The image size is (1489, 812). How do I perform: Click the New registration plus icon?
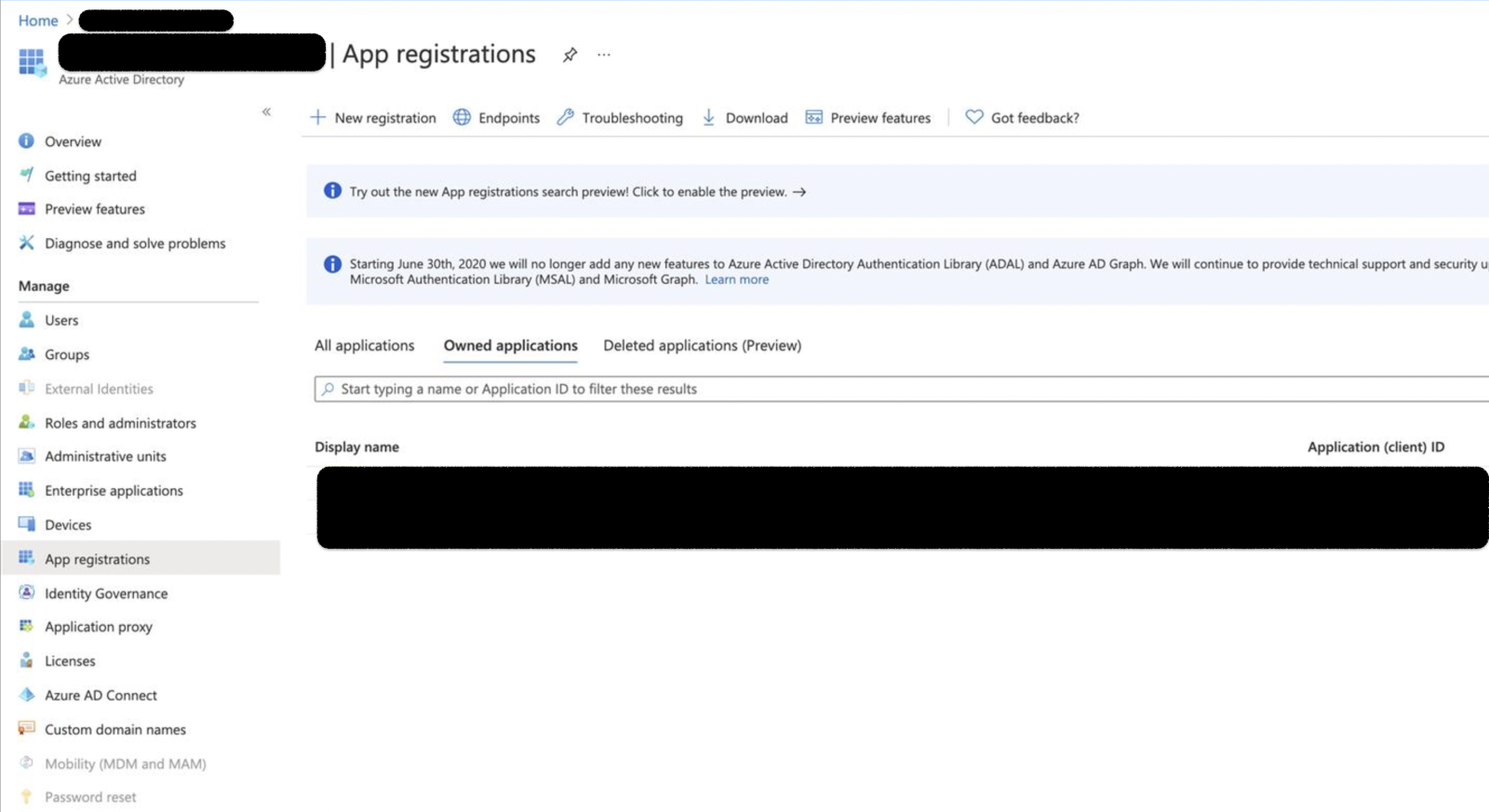click(x=318, y=117)
